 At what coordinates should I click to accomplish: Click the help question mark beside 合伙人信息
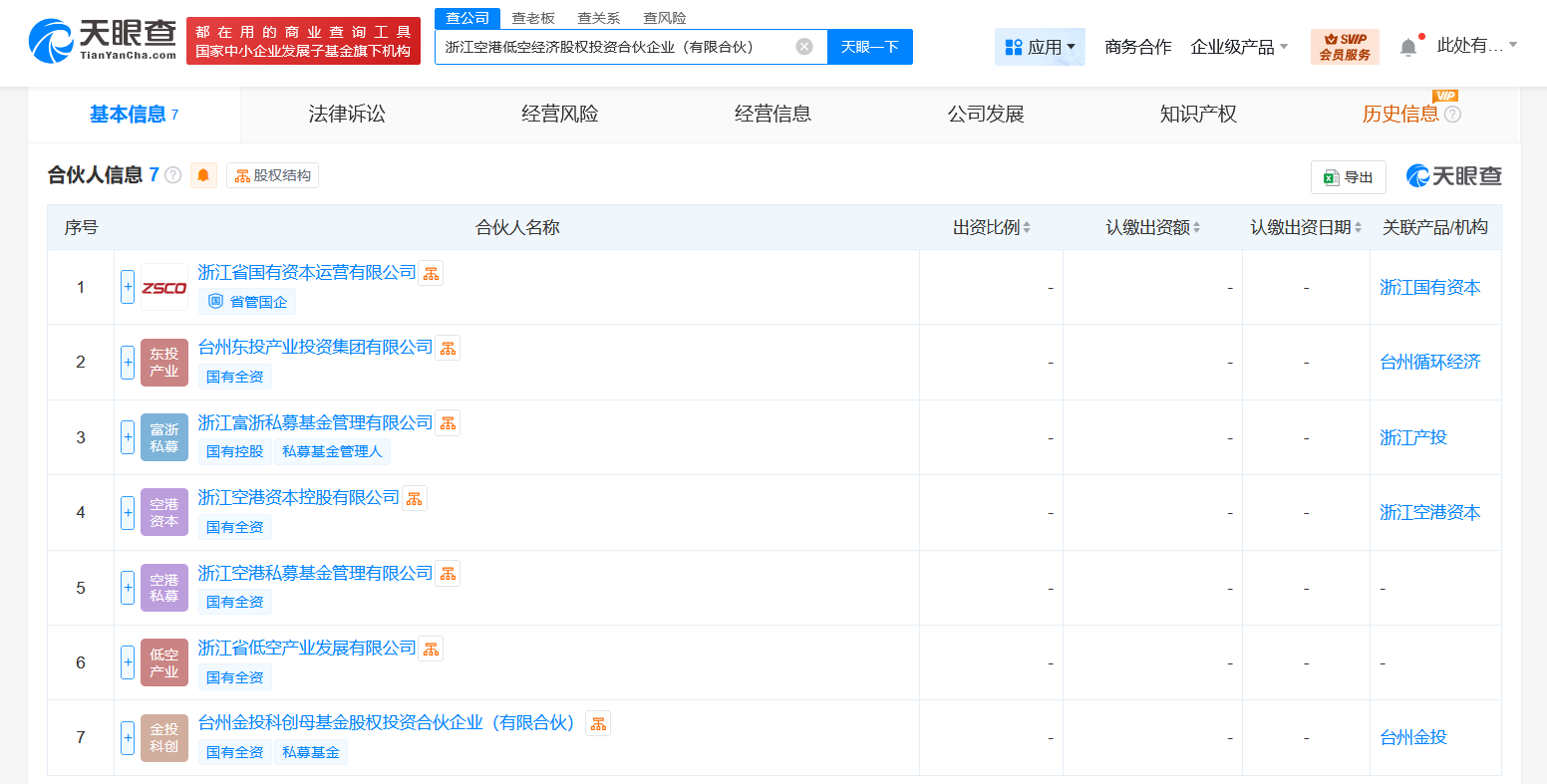pyautogui.click(x=173, y=175)
